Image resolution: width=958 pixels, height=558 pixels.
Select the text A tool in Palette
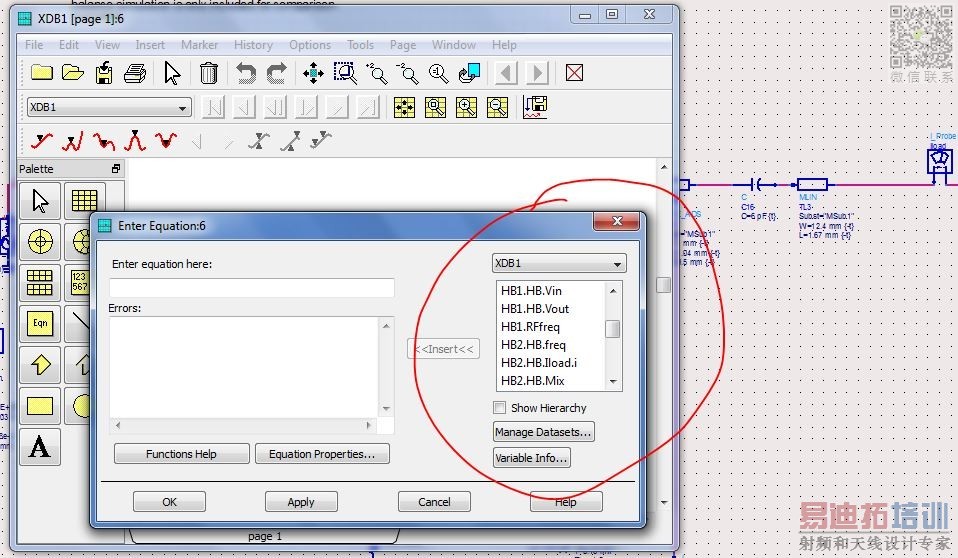40,447
